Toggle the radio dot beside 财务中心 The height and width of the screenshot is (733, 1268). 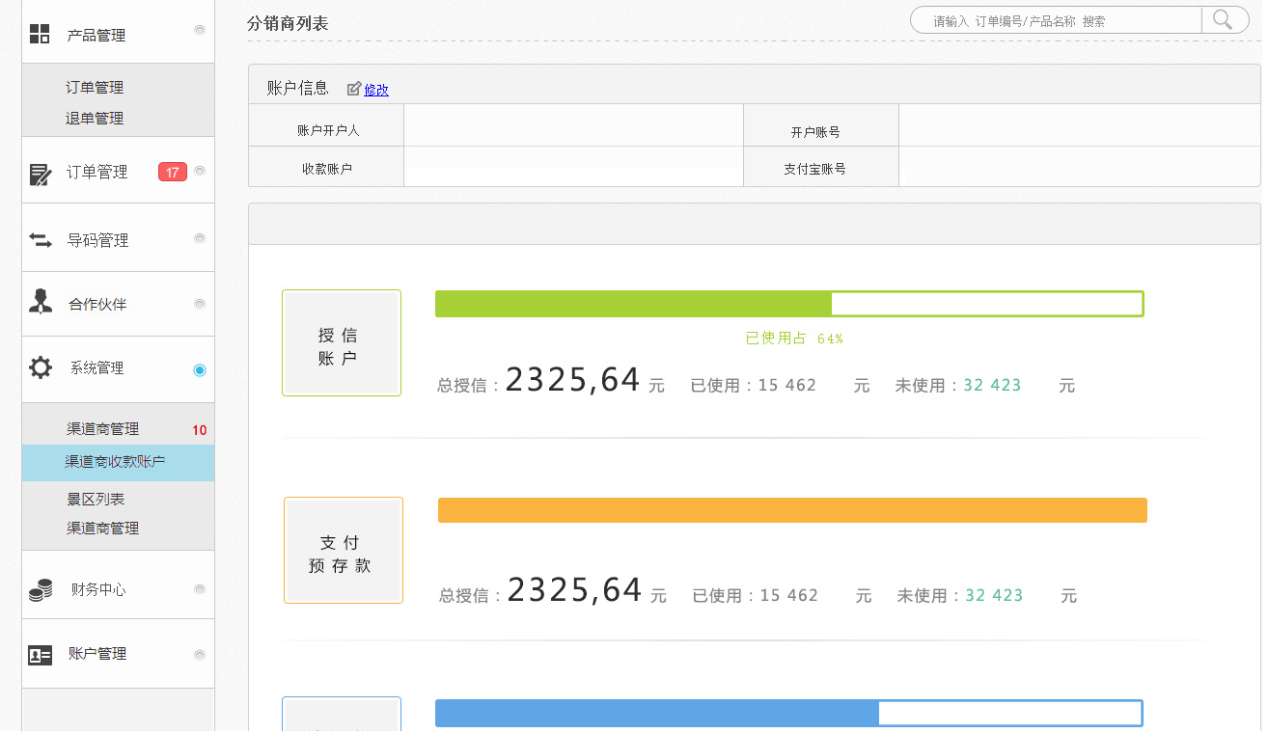click(x=199, y=589)
